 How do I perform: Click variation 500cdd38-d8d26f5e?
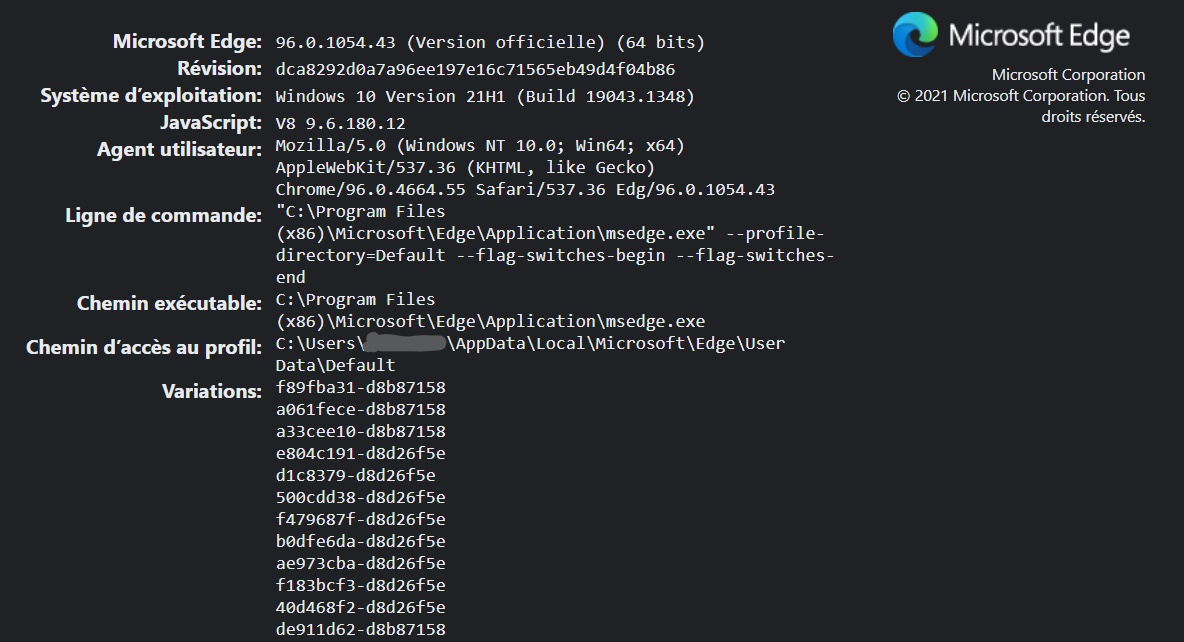(x=360, y=498)
